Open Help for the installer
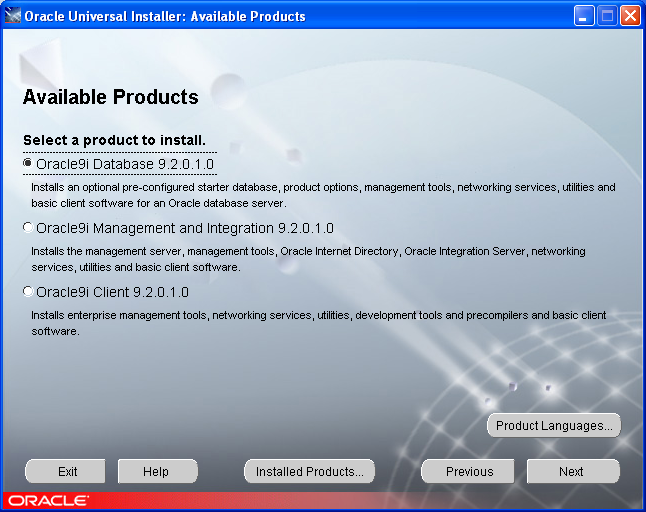This screenshot has height=512, width=646. [x=158, y=471]
